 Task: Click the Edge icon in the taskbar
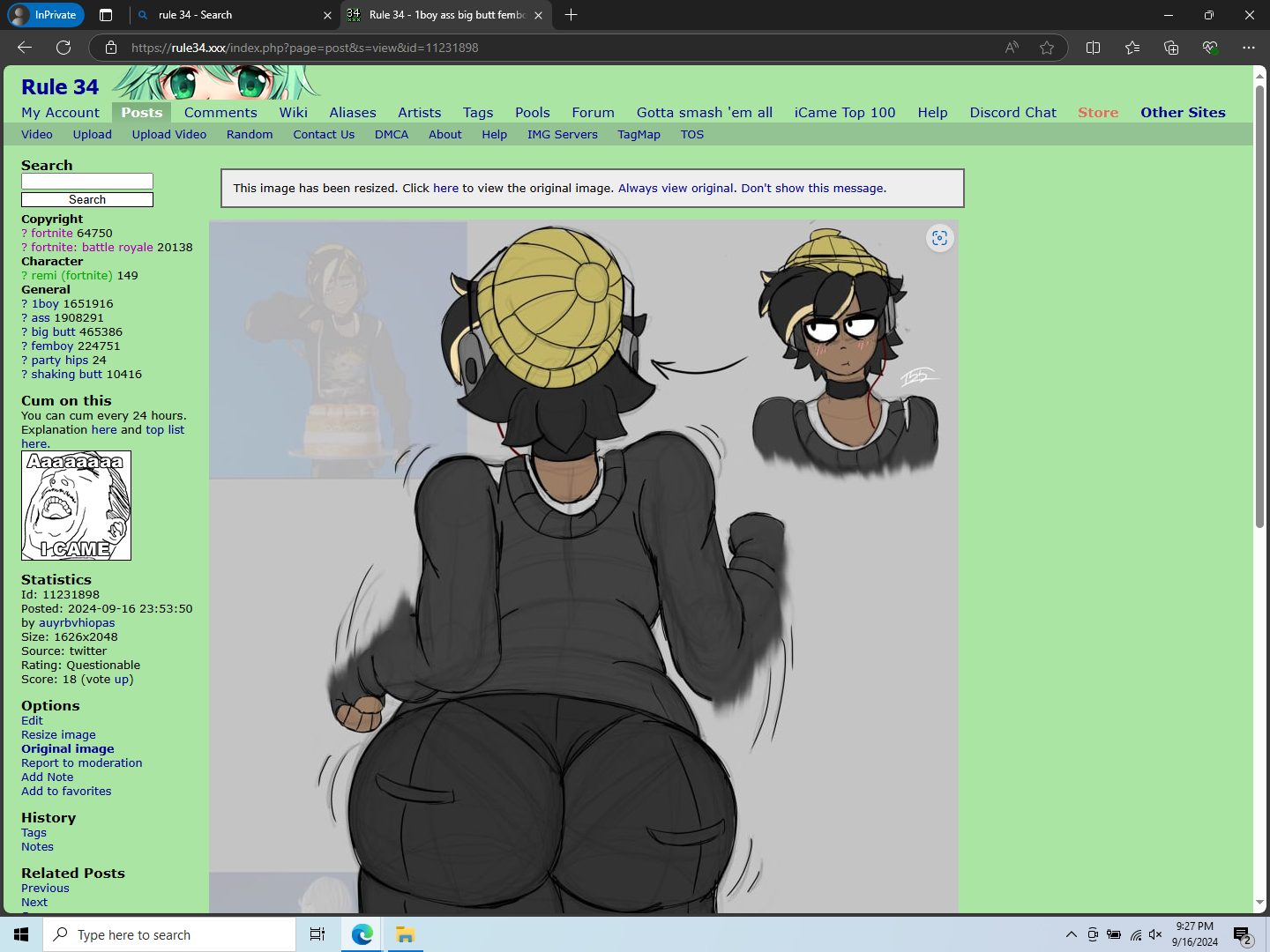click(x=362, y=934)
